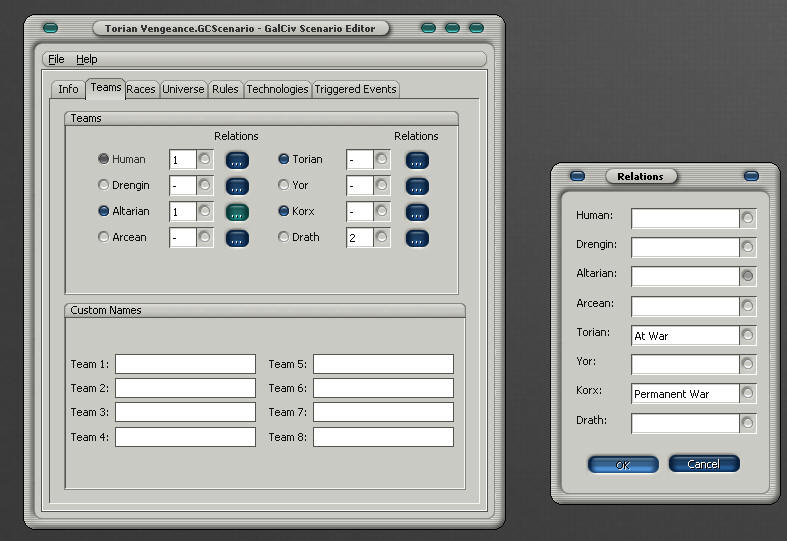Open Drengin team number dropdown

click(204, 186)
